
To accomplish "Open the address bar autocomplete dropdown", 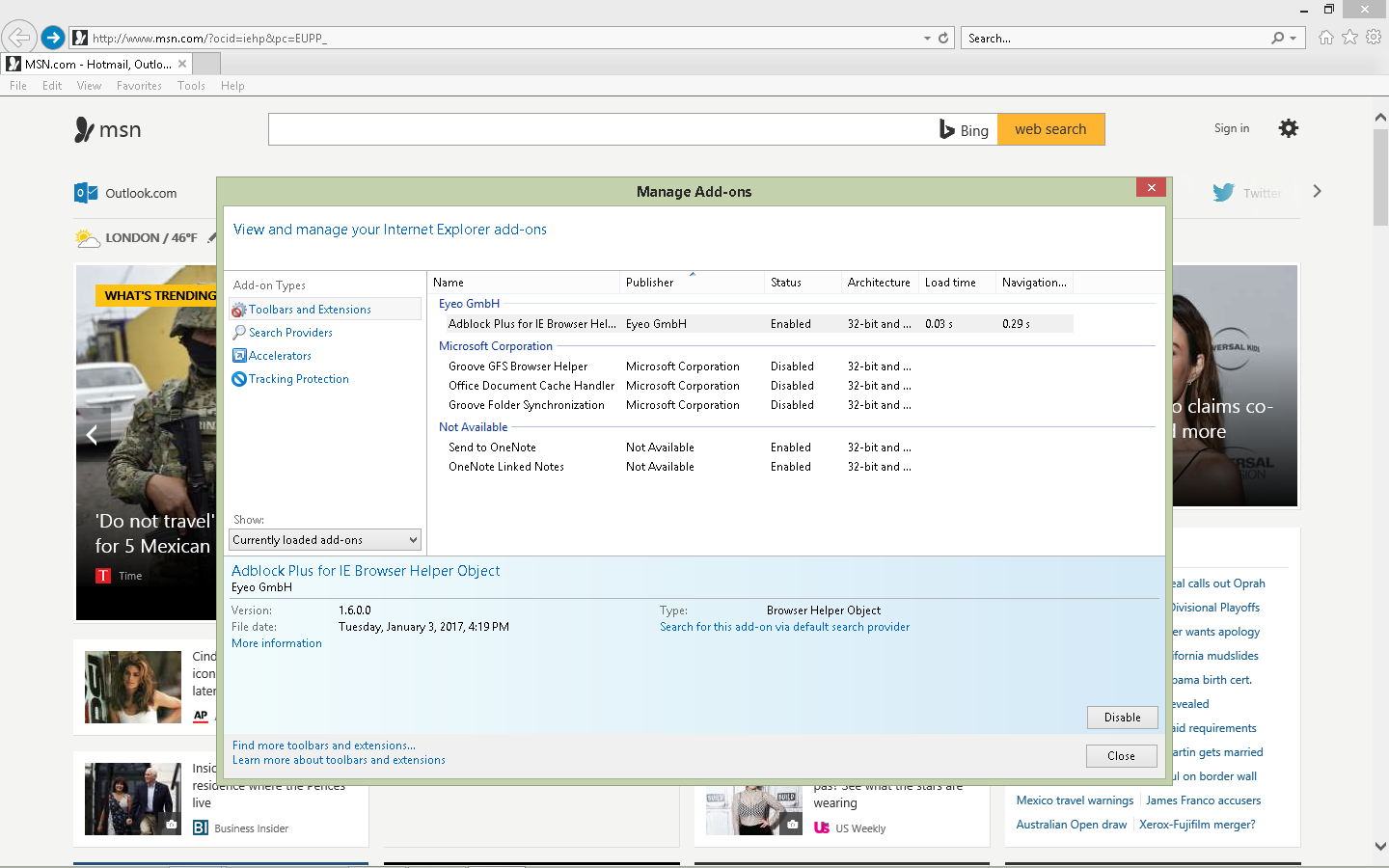I will [x=926, y=38].
